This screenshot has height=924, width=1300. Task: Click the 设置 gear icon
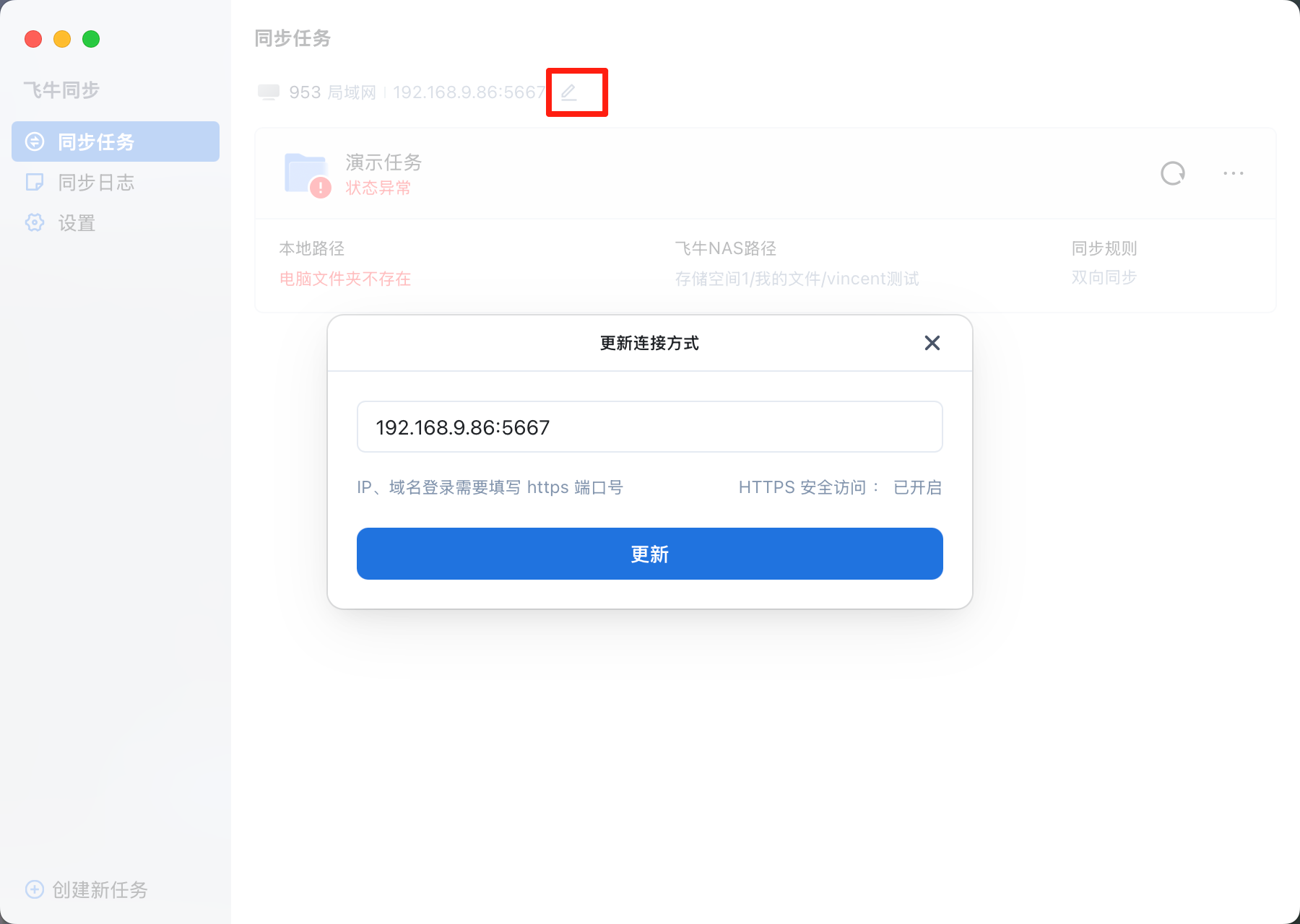coord(35,222)
